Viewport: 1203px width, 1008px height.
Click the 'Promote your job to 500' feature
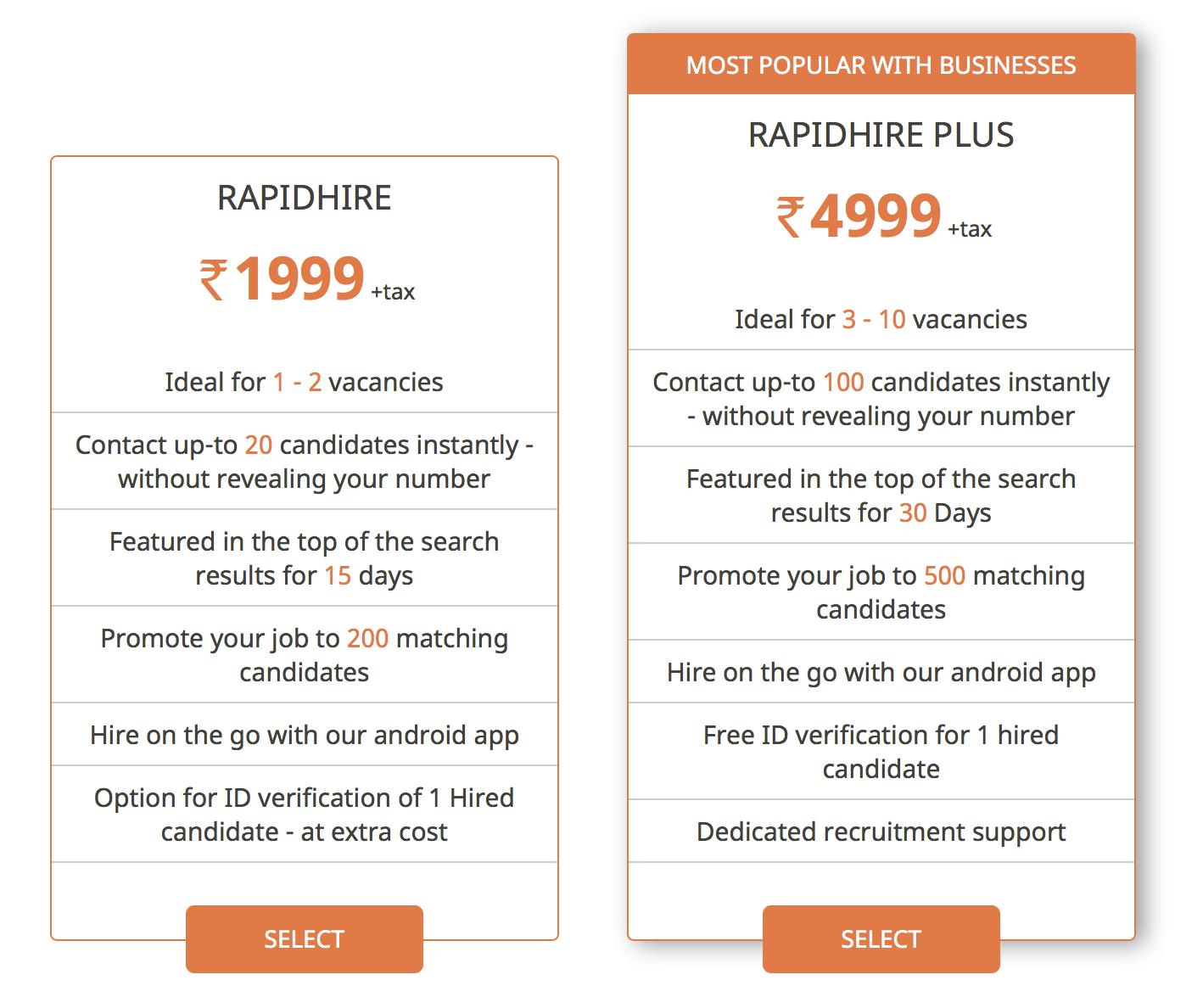click(881, 592)
